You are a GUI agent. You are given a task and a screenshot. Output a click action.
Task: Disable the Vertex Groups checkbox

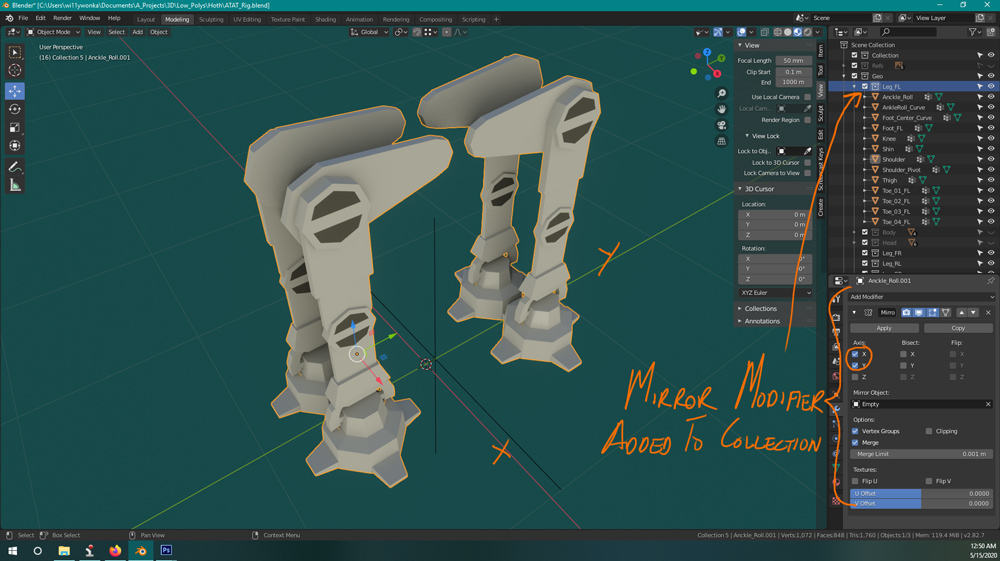pos(855,431)
